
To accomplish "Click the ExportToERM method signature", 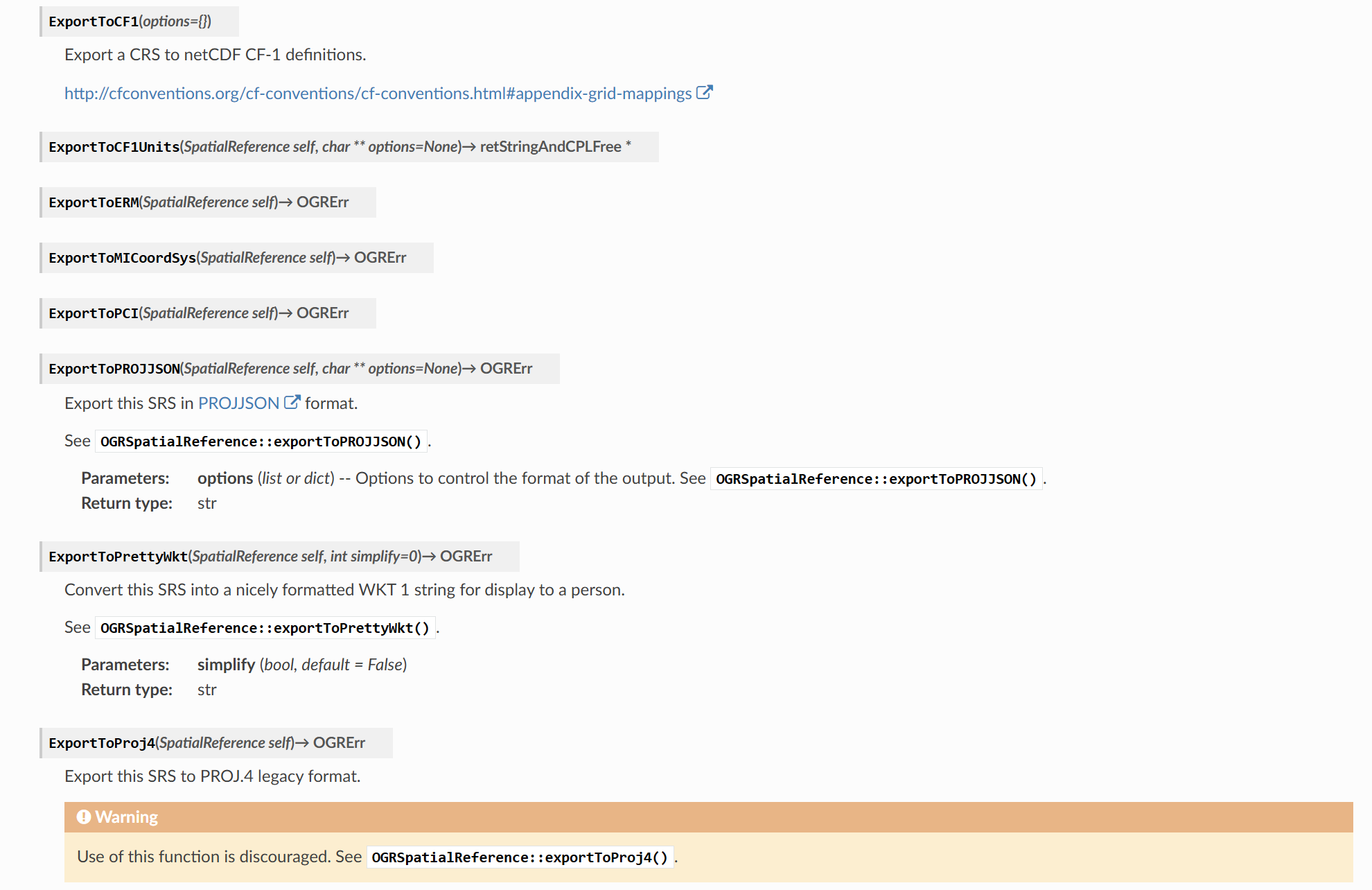I will (x=208, y=202).
